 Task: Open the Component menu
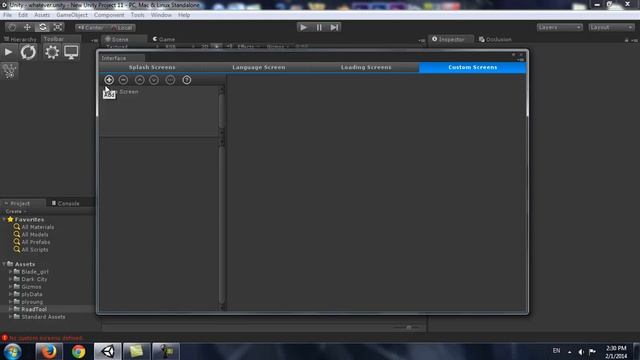click(x=109, y=15)
